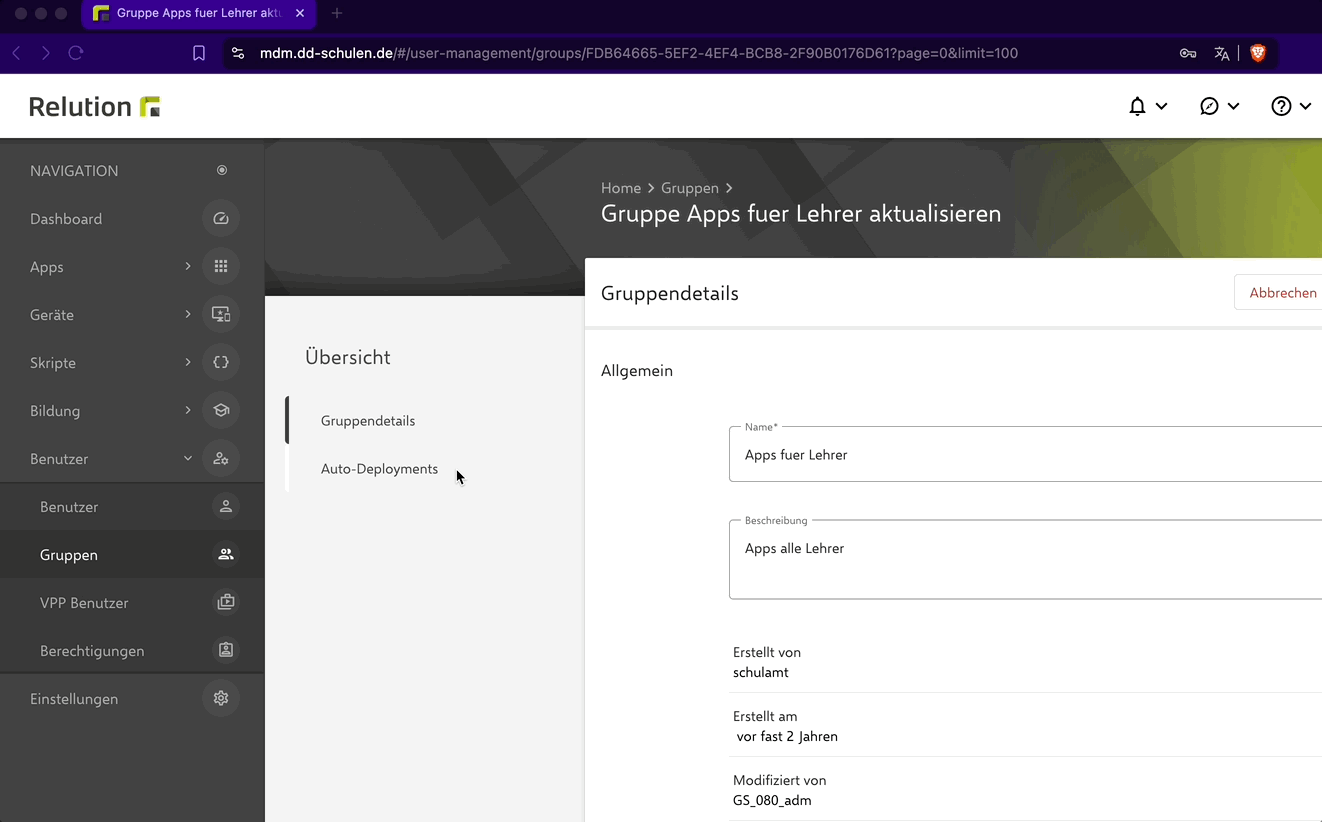Click the Dashboard gauge icon
The height and width of the screenshot is (822, 1322).
point(221,219)
